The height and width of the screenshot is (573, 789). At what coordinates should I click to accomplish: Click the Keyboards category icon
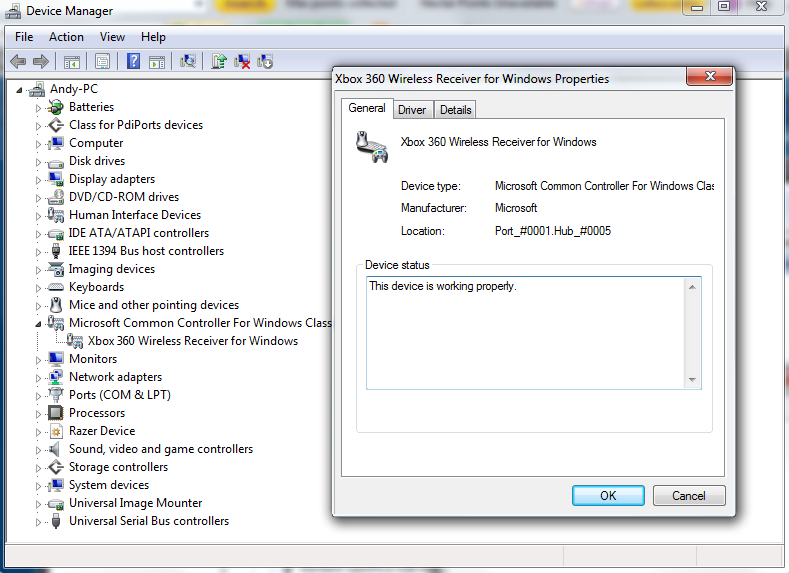tap(55, 287)
